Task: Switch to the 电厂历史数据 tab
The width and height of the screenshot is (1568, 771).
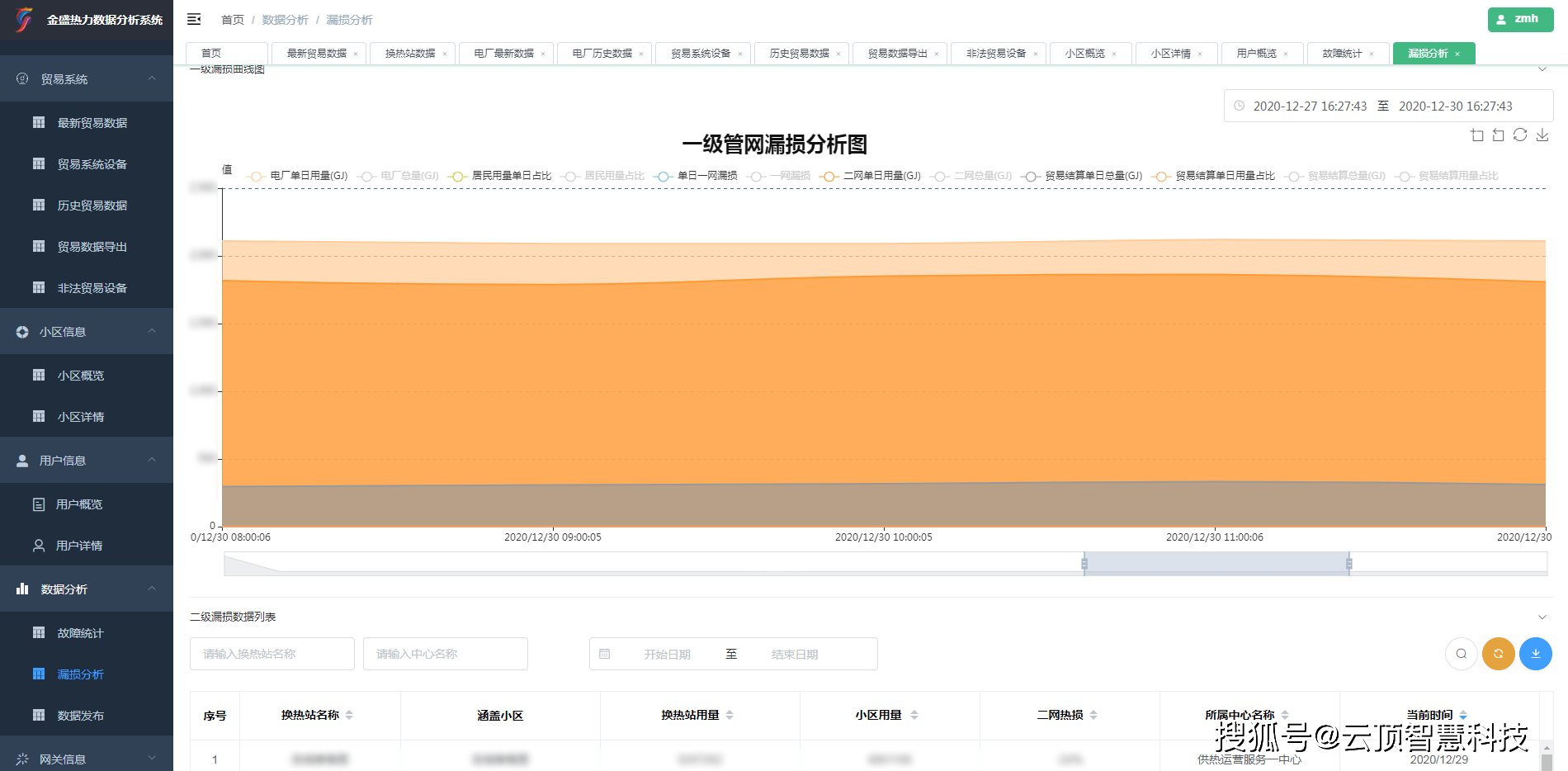Action: (x=602, y=54)
